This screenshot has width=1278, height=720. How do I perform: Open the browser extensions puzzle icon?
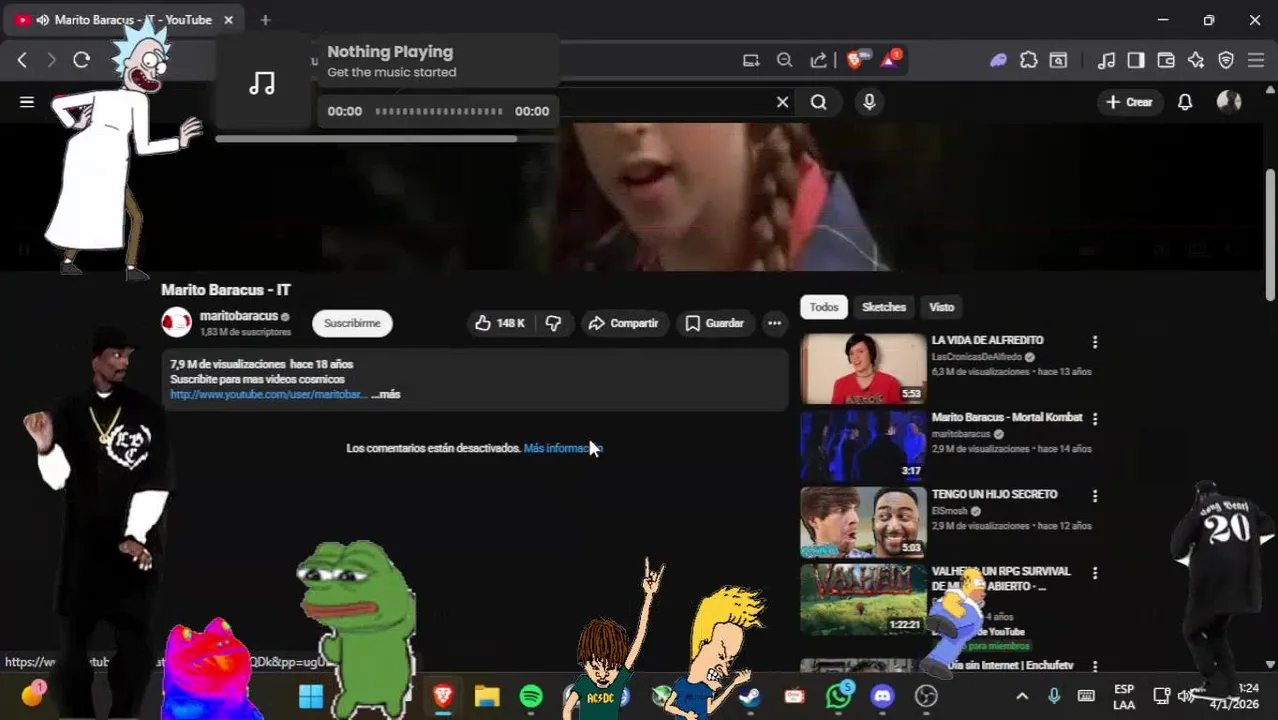point(1029,60)
